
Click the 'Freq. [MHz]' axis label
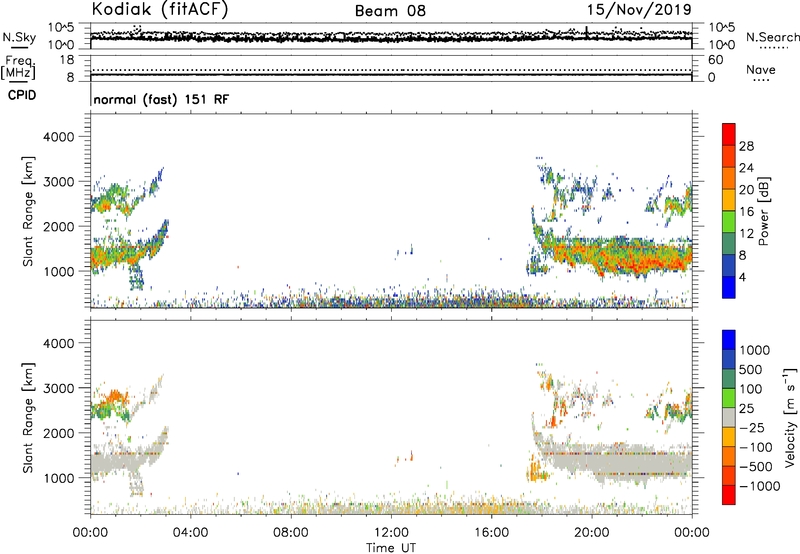(18, 67)
